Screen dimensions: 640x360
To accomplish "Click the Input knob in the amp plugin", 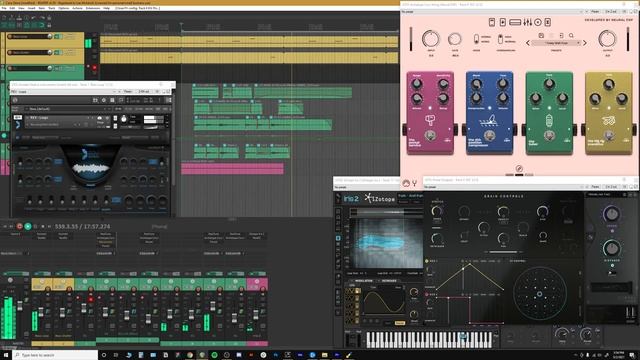I will (x=431, y=39).
